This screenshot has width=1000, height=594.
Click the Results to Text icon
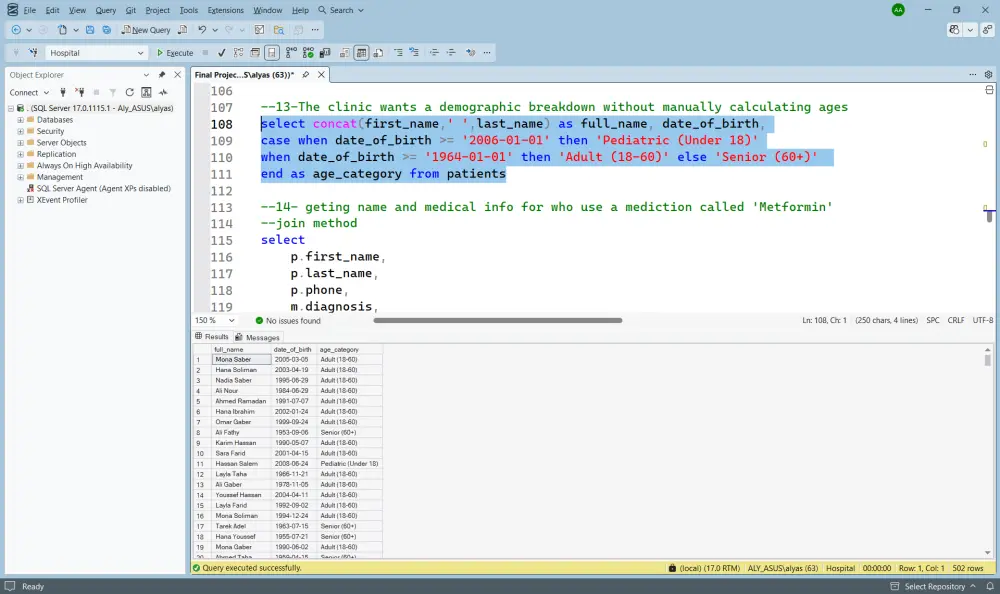[344, 53]
